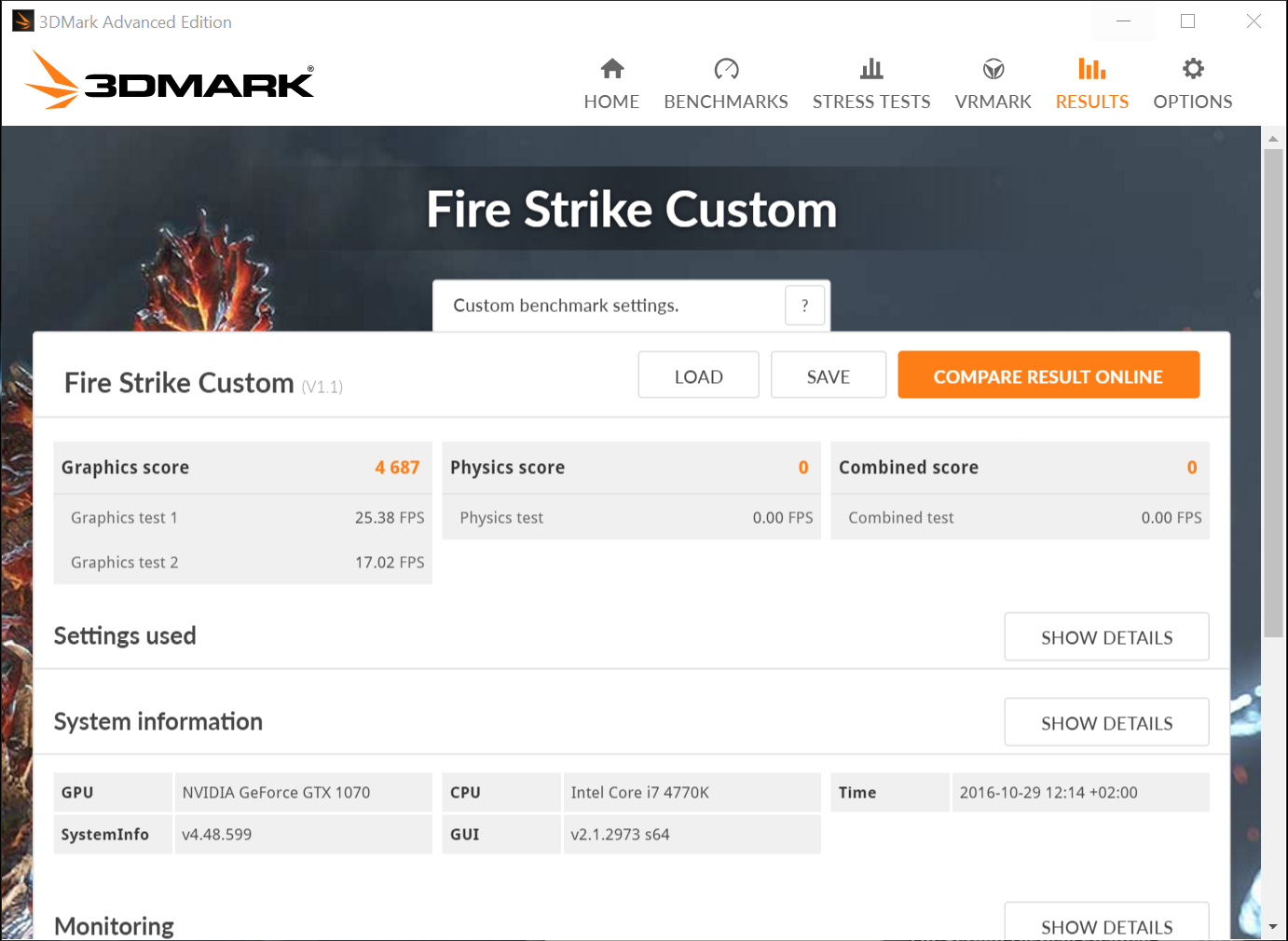Switch to STRESS TESTS tab label
Image resolution: width=1288 pixels, height=941 pixels.
[871, 102]
